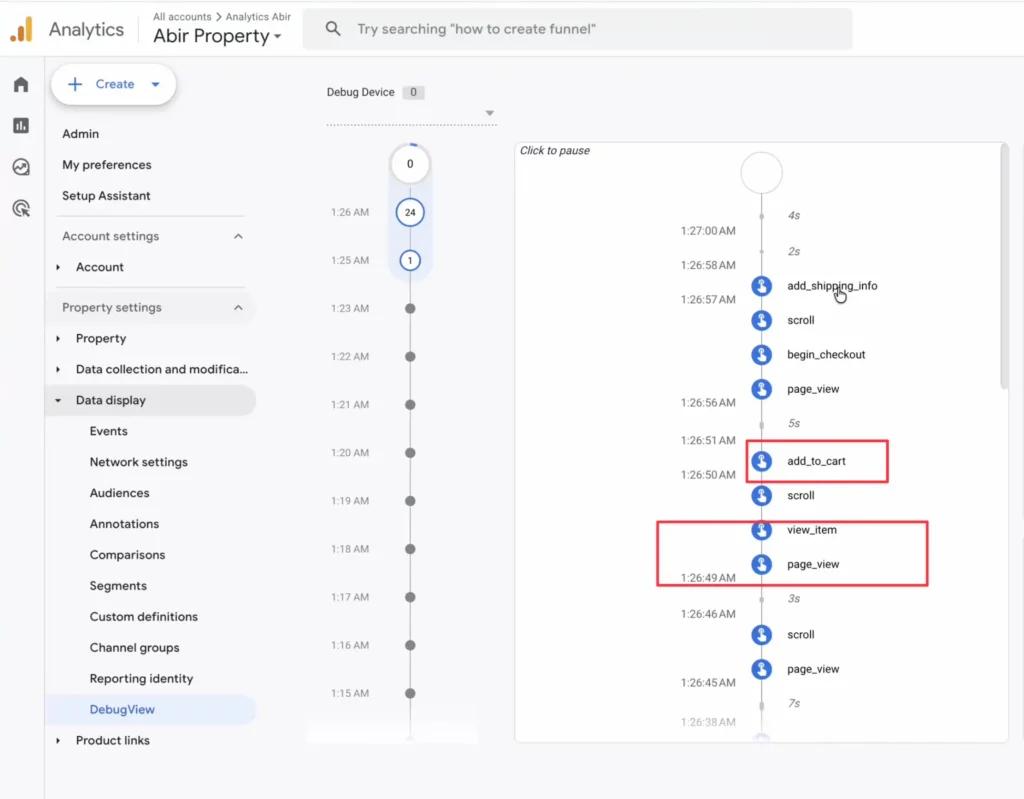
Task: Select the Explore icon in the sidebar
Action: [x=20, y=167]
